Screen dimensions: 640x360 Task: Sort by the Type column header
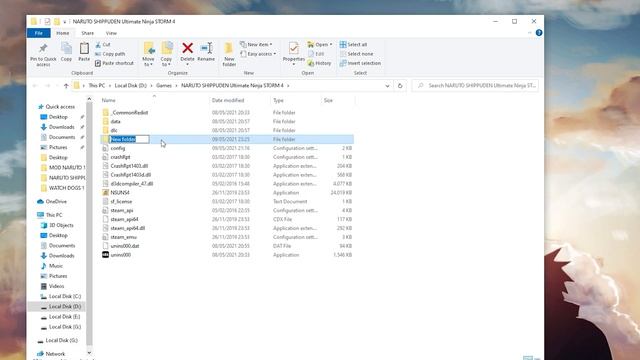tap(278, 100)
